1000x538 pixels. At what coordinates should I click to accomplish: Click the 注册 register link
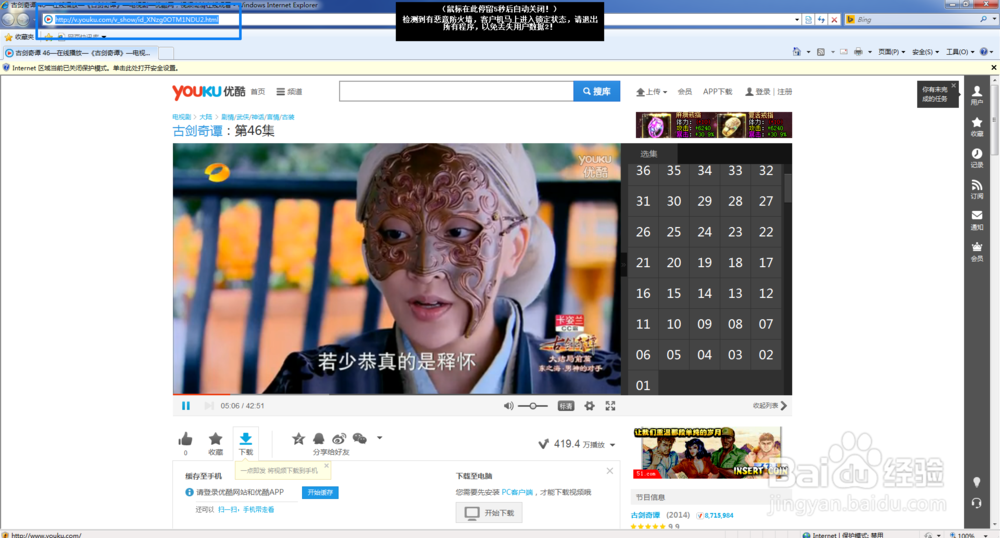coord(784,92)
